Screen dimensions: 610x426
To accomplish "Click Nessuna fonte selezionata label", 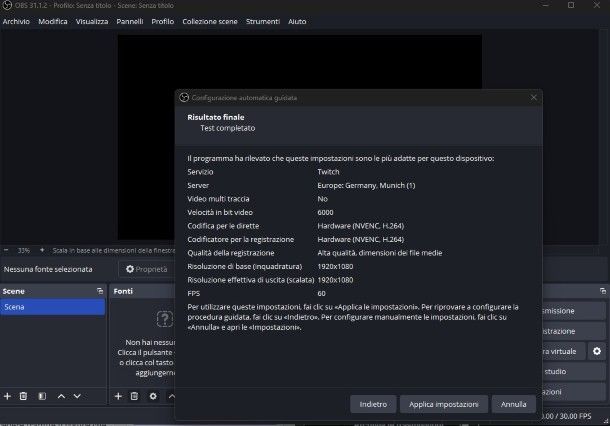I will click(x=48, y=269).
